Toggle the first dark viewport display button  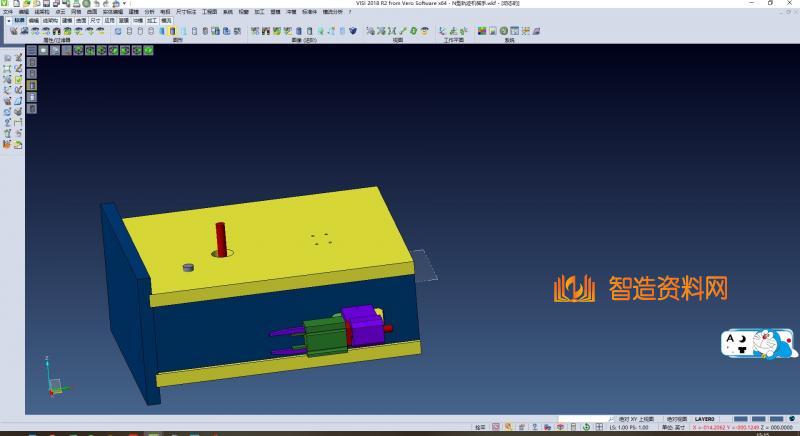(x=31, y=49)
